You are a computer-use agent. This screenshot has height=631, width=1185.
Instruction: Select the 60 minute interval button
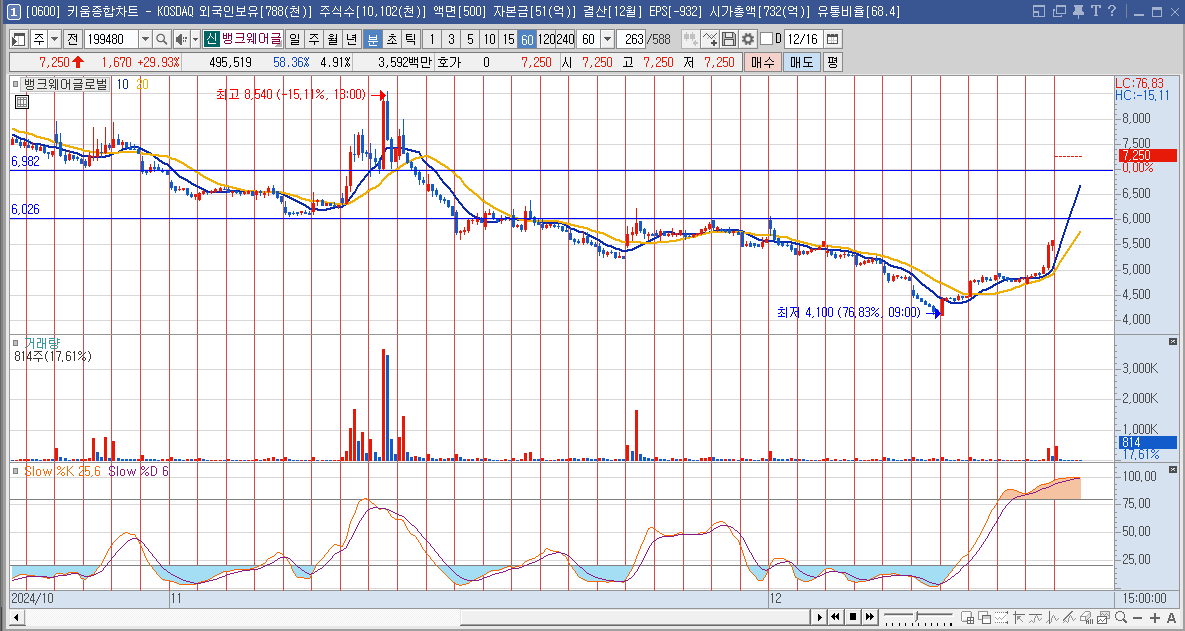pos(527,39)
